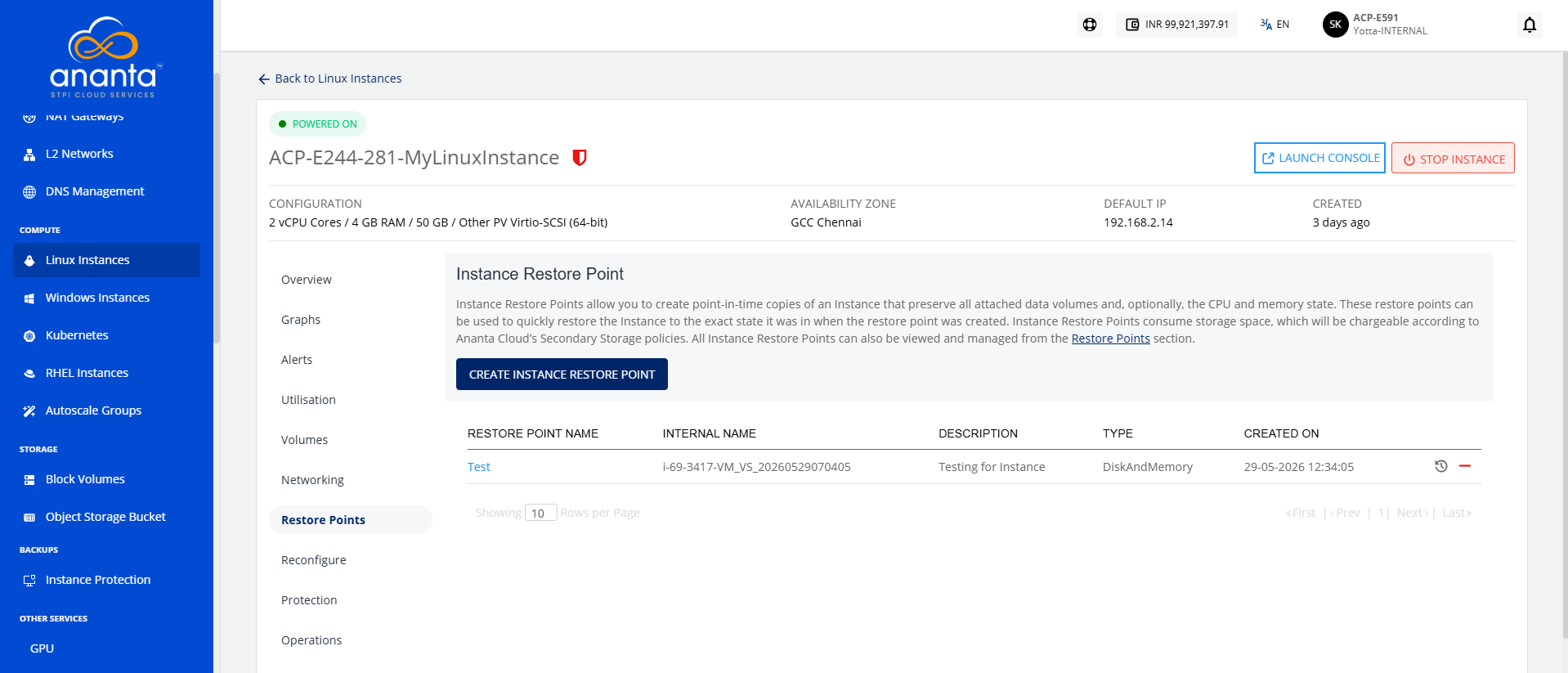
Task: Click the CREATED ON column header
Action: tap(1281, 433)
